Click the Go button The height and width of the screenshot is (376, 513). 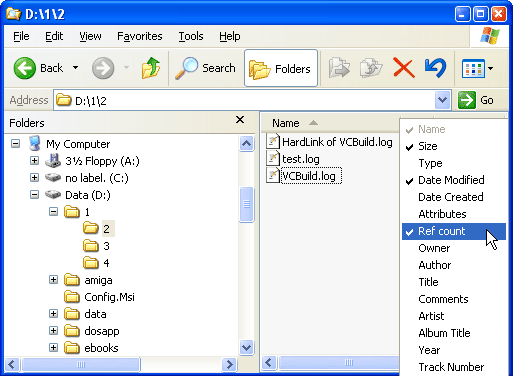click(476, 100)
